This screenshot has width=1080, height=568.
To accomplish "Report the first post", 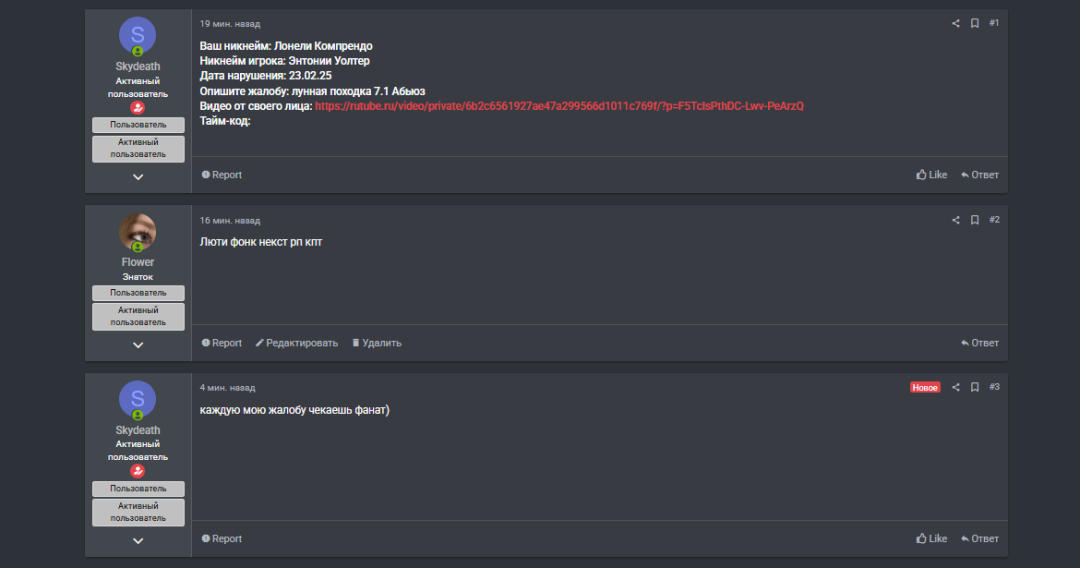I will [222, 175].
